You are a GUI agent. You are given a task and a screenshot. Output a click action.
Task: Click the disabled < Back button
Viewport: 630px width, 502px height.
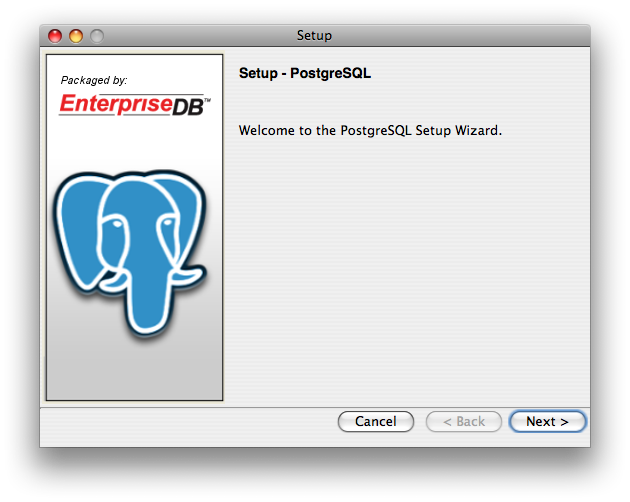click(x=463, y=422)
